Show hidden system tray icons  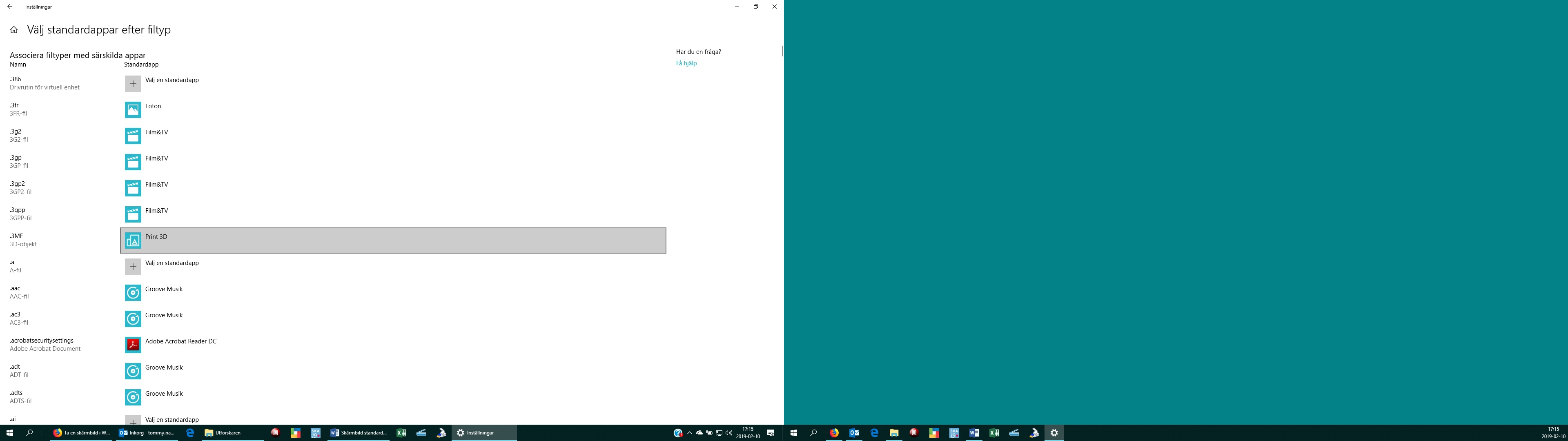[x=689, y=433]
